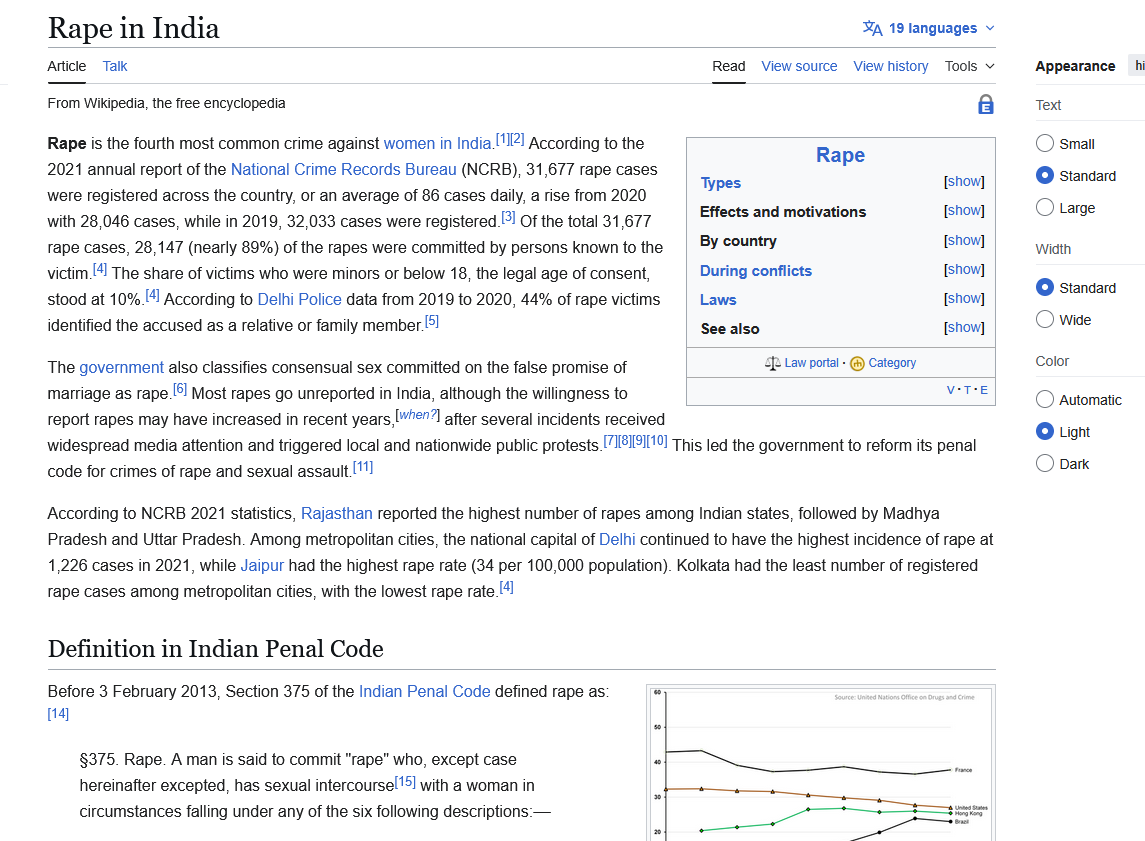1145x841 pixels.
Task: Open citation reference 3
Action: click(x=508, y=217)
